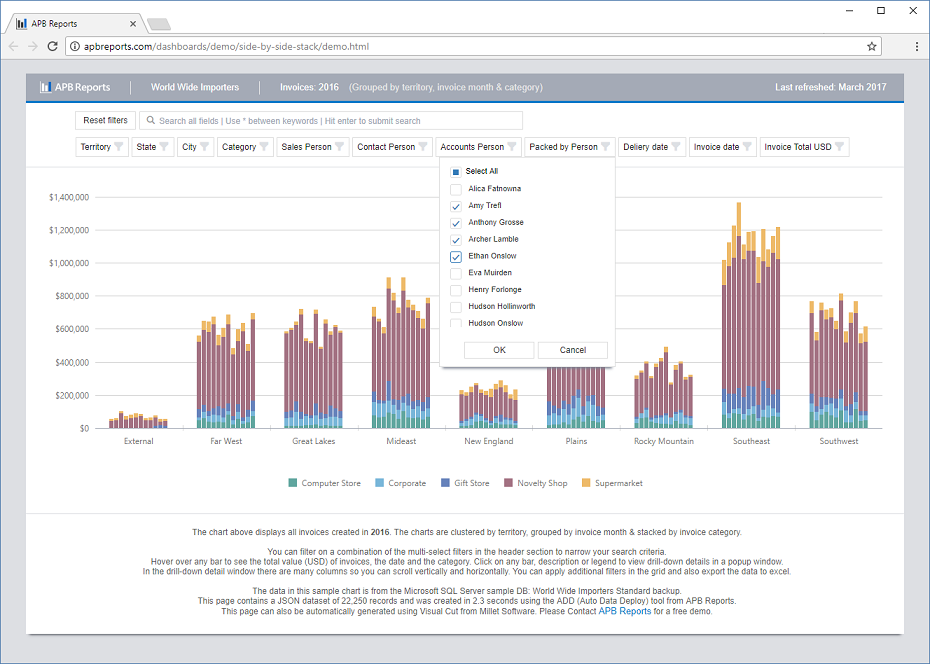Viewport: 930px width, 664px height.
Task: Bookmark the page with the star icon
Action: (x=871, y=46)
